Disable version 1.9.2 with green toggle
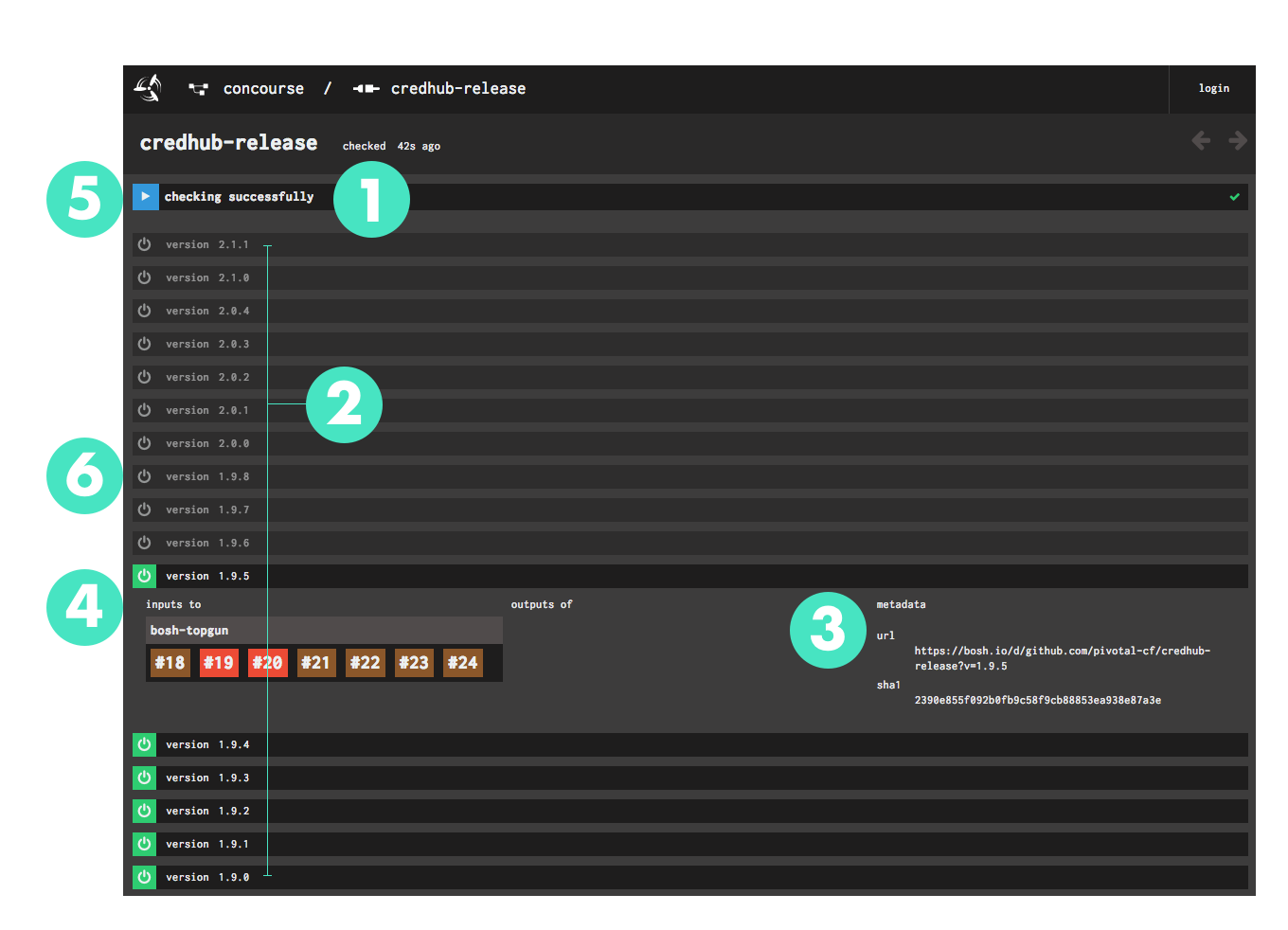This screenshot has height=930, width=1288. [144, 811]
